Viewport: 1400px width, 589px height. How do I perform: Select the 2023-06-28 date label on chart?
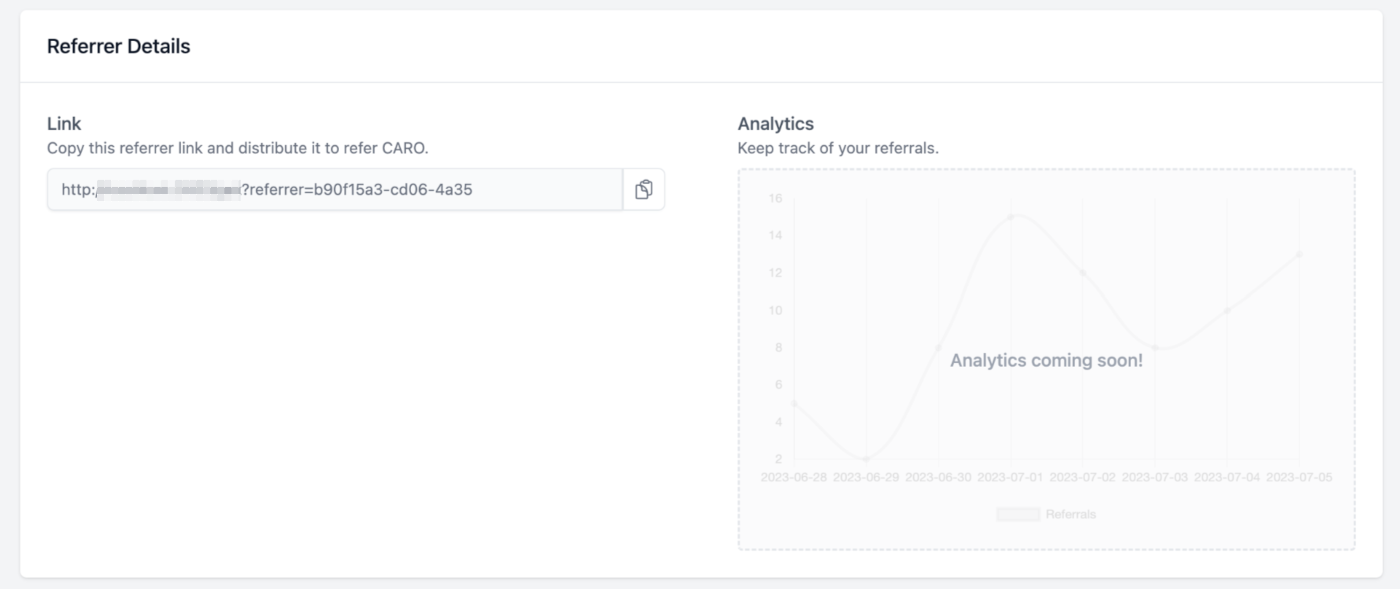(794, 477)
